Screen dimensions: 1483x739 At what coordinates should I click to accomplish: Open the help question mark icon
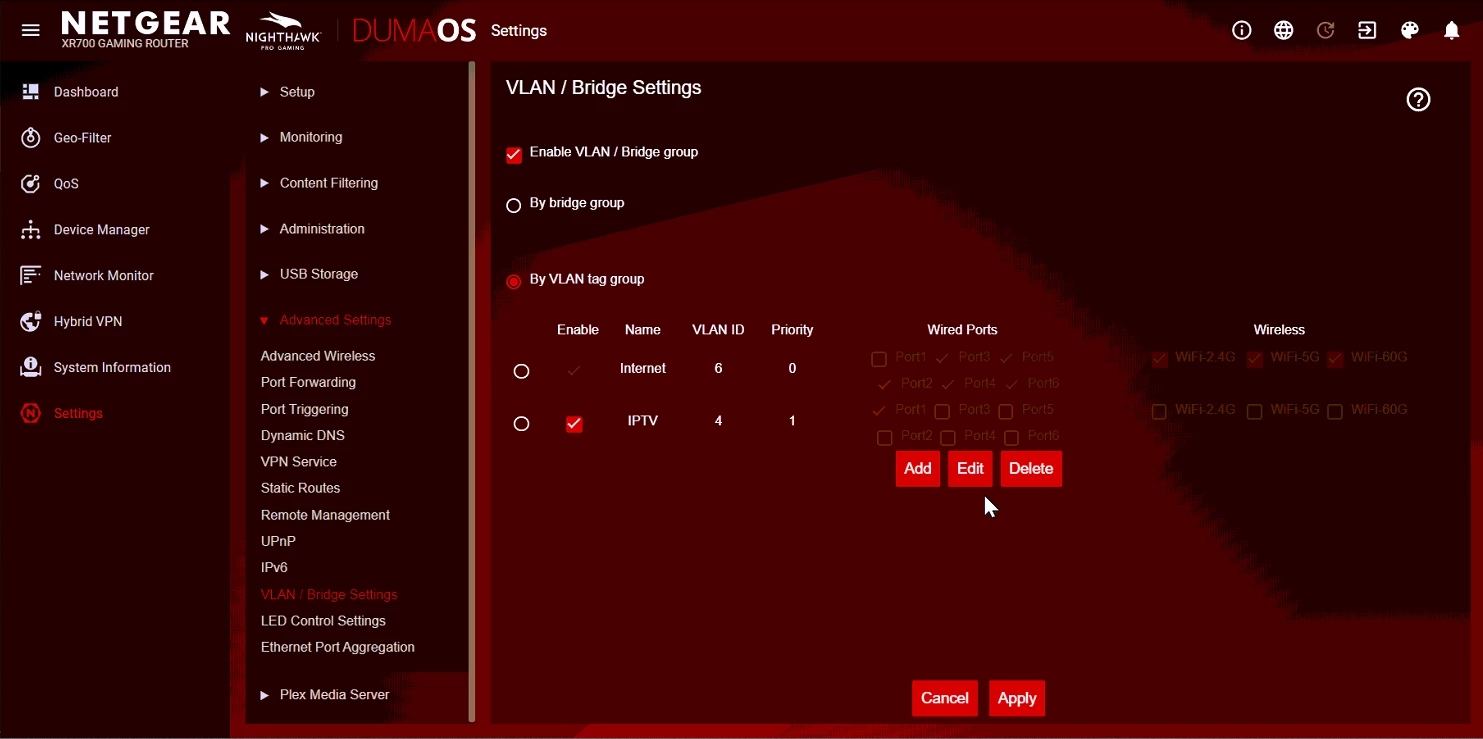tap(1418, 99)
